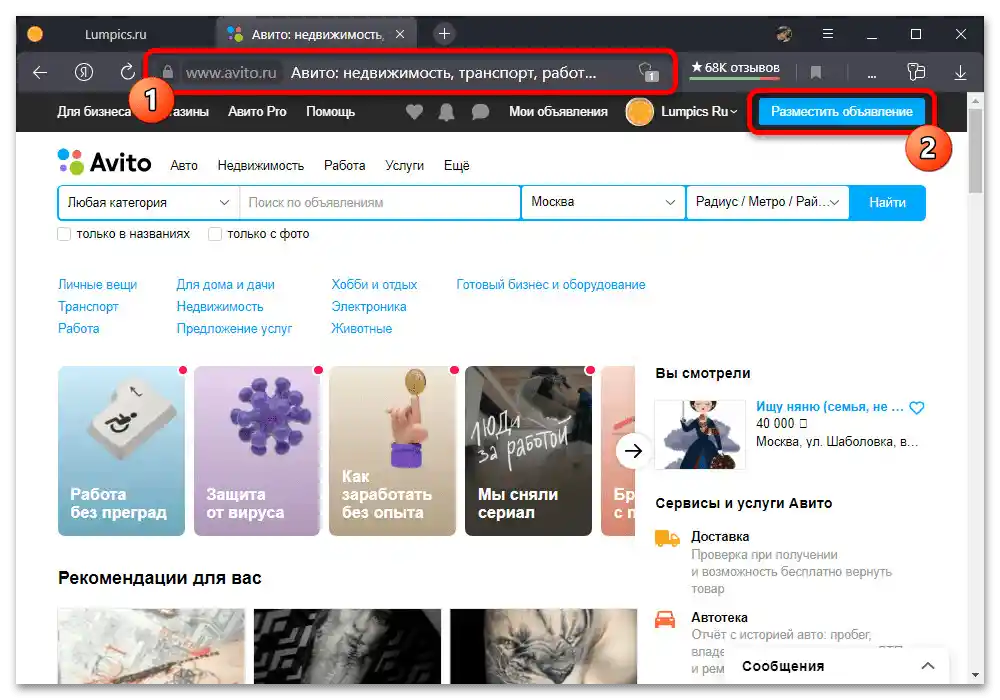The width and height of the screenshot is (1000, 700).
Task: Click the Найти search button
Action: point(887,202)
